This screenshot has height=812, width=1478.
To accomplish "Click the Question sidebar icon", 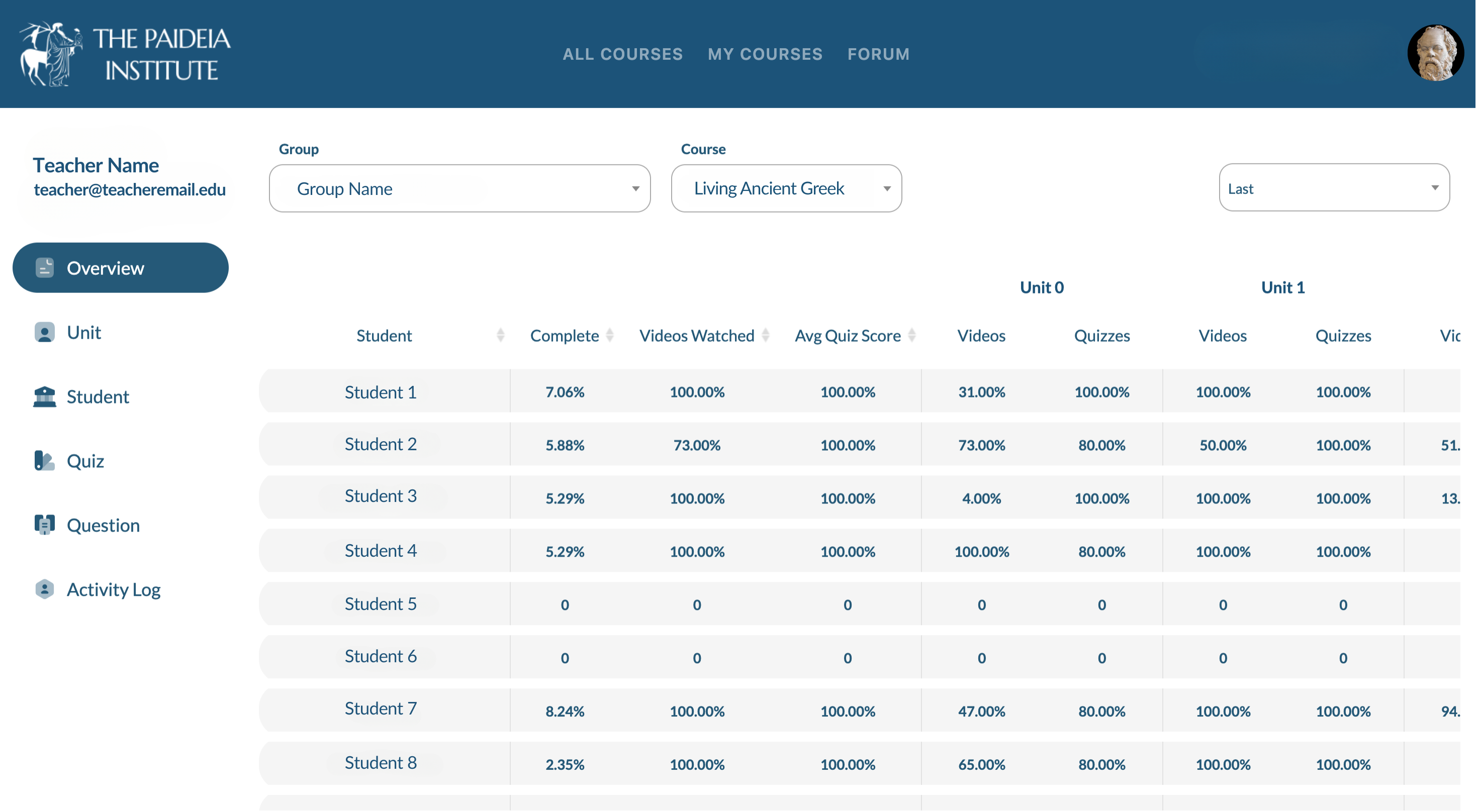I will [44, 525].
